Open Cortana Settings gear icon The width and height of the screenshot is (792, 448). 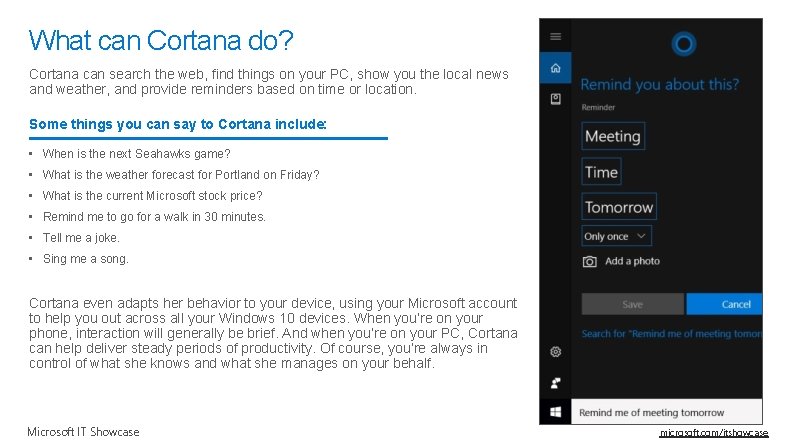555,352
